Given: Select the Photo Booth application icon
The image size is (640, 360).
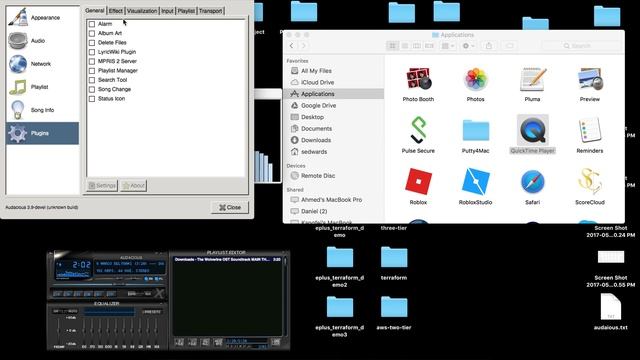Looking at the screenshot, I should [x=418, y=79].
